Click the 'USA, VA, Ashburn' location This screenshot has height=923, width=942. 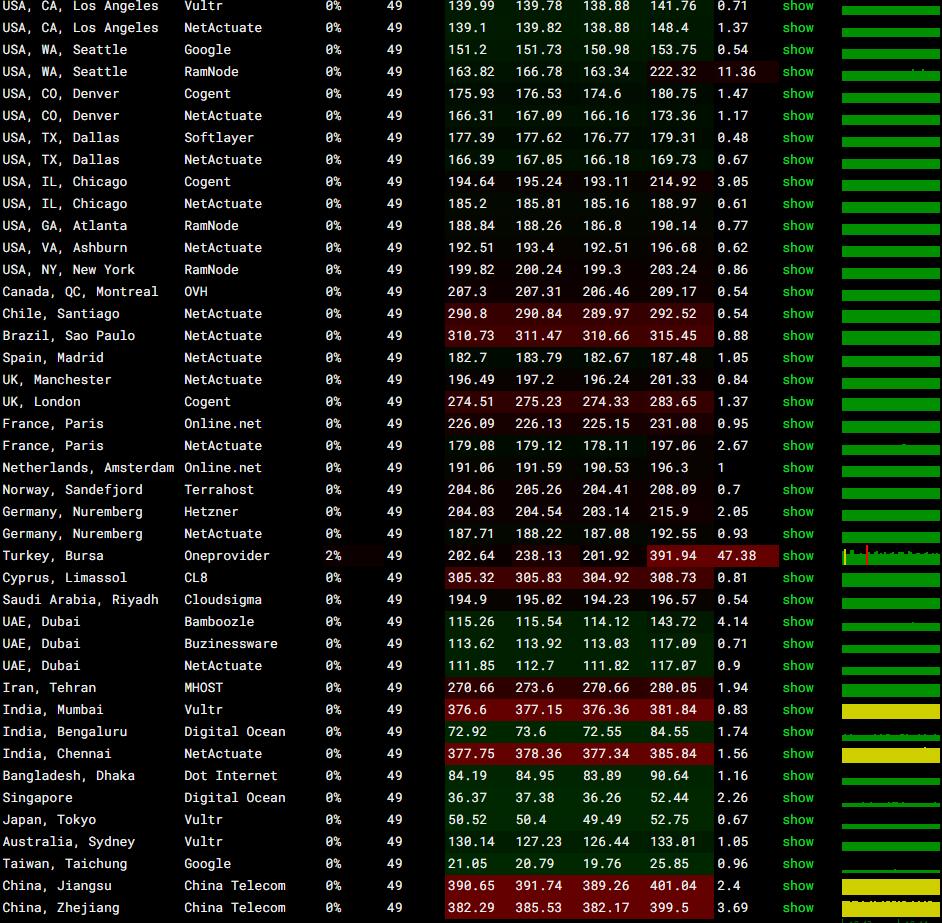(x=65, y=248)
